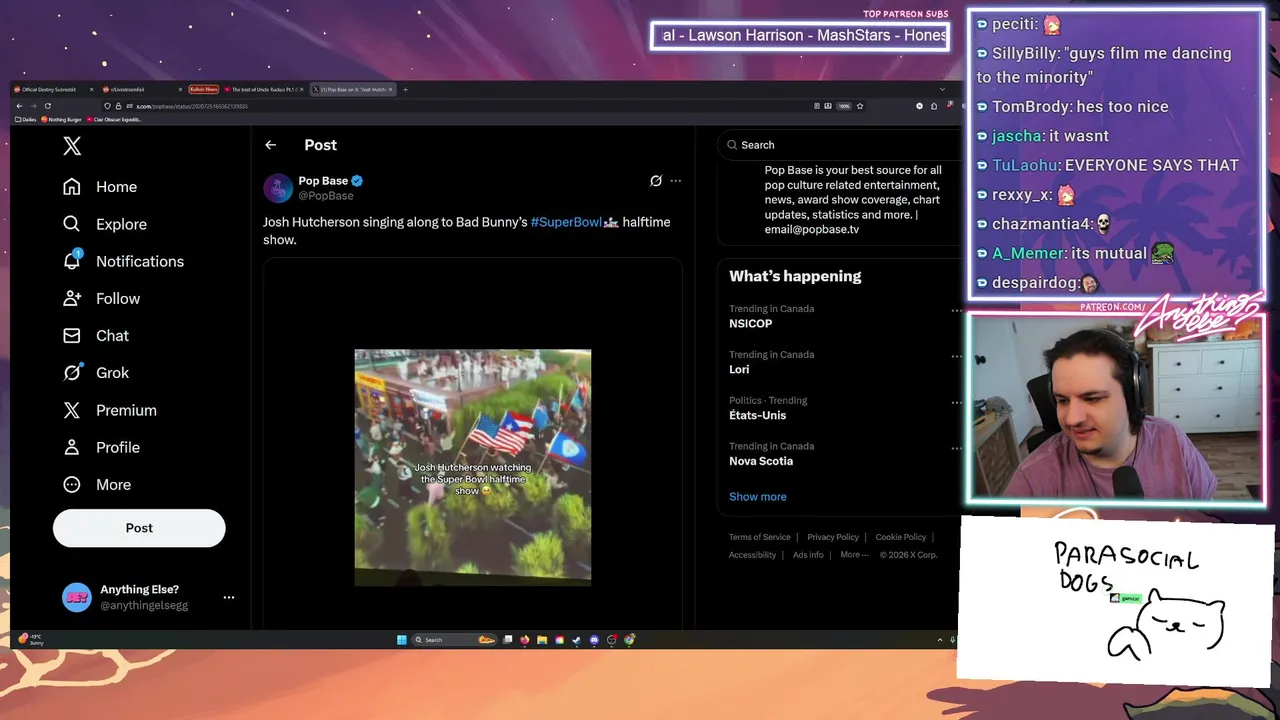This screenshot has width=1280, height=720.
Task: Open the Clair Obscur Expedition bookmark
Action: click(114, 119)
